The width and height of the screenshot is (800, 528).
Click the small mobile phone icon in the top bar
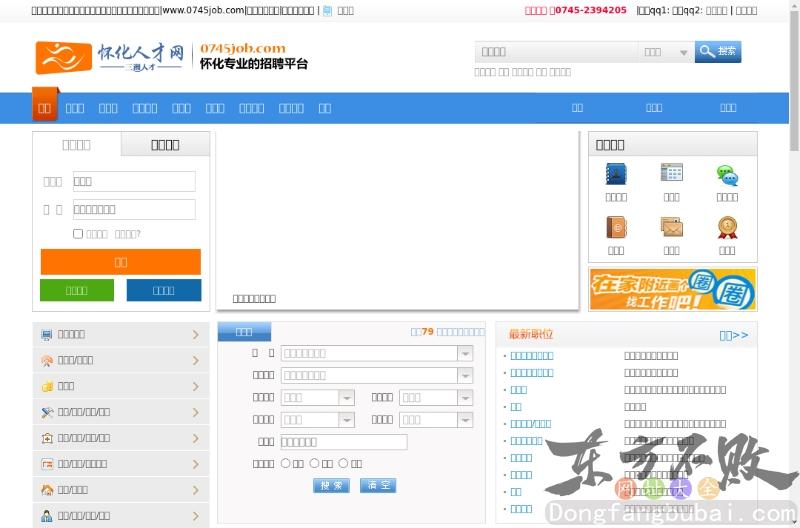pyautogui.click(x=328, y=11)
